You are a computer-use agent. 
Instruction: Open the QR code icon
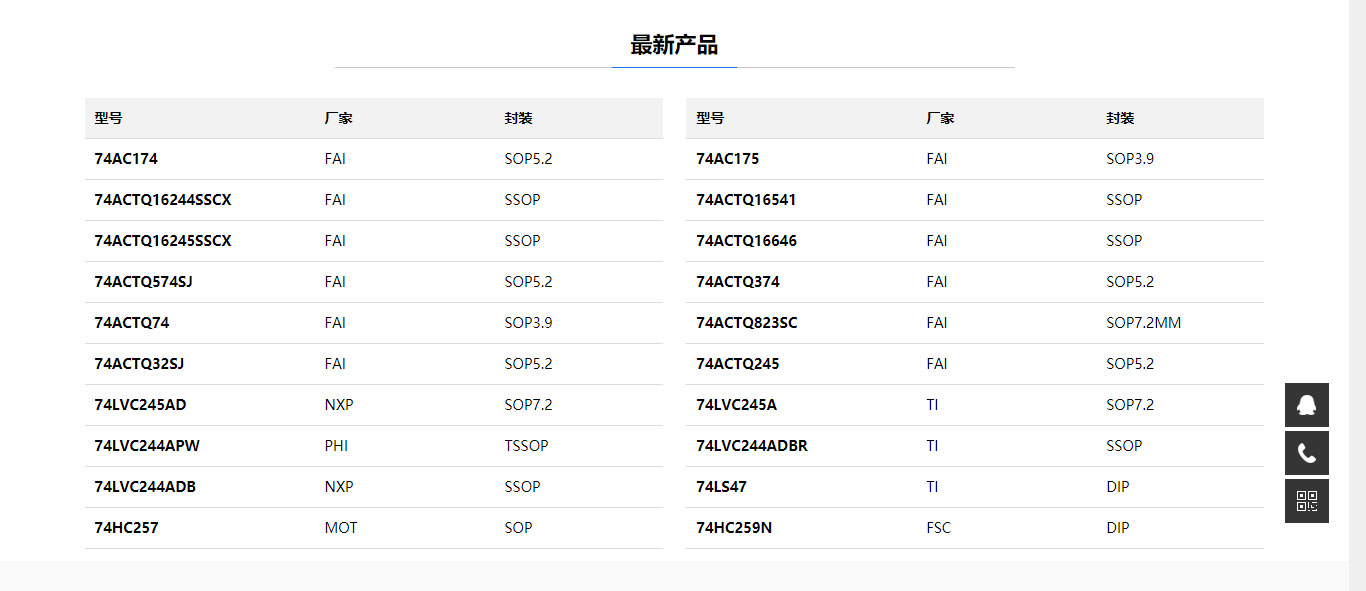(1306, 501)
